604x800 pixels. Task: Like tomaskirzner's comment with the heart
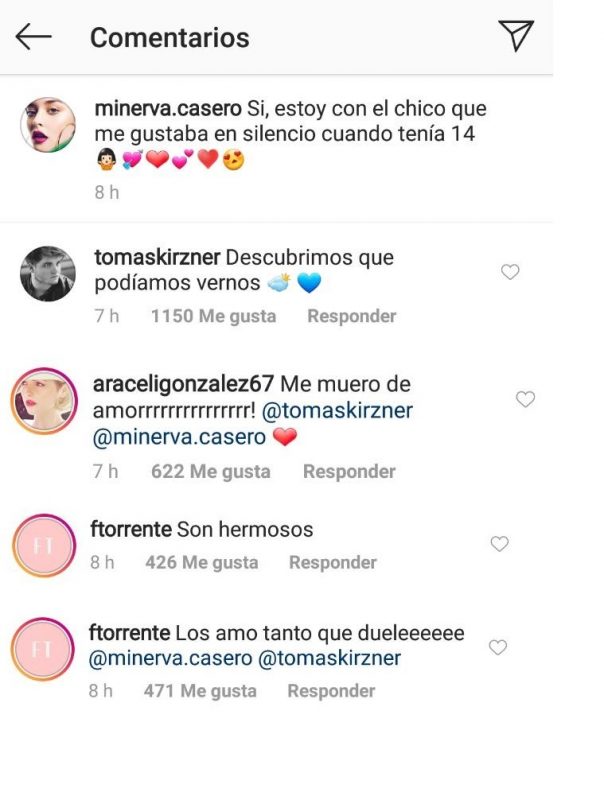[510, 271]
